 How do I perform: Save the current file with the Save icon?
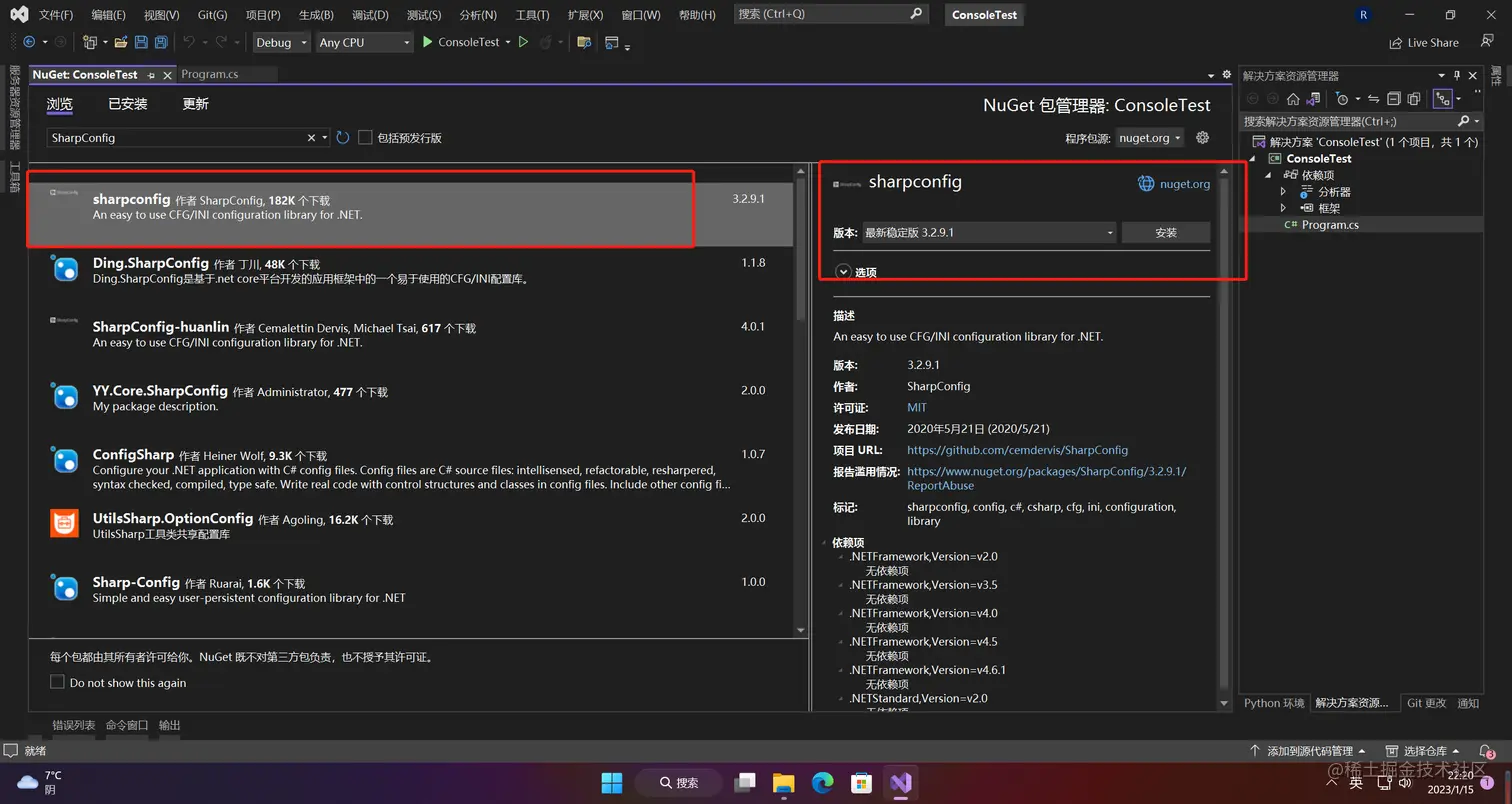click(141, 42)
